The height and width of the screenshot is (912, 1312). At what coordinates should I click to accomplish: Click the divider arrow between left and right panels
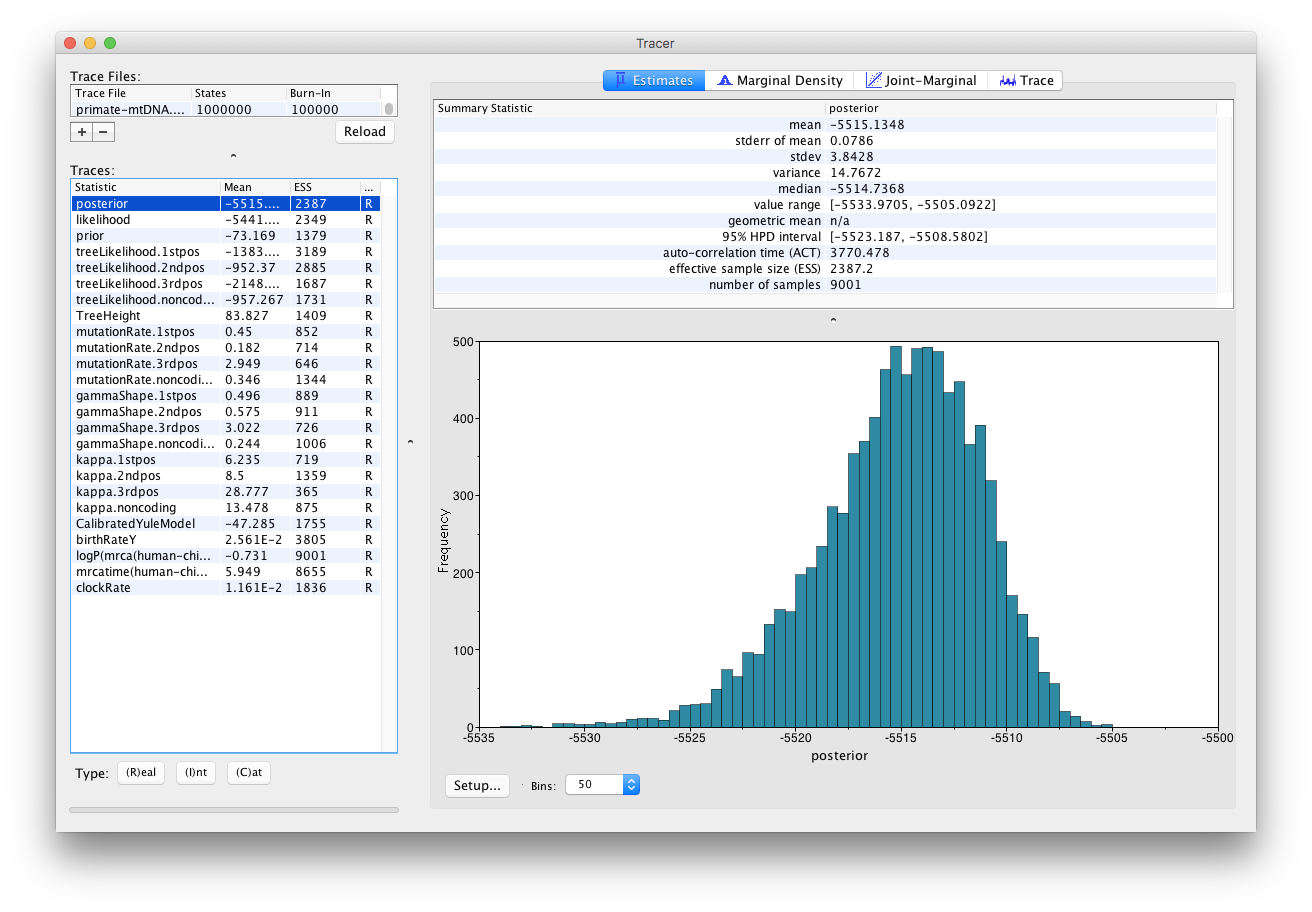click(410, 441)
